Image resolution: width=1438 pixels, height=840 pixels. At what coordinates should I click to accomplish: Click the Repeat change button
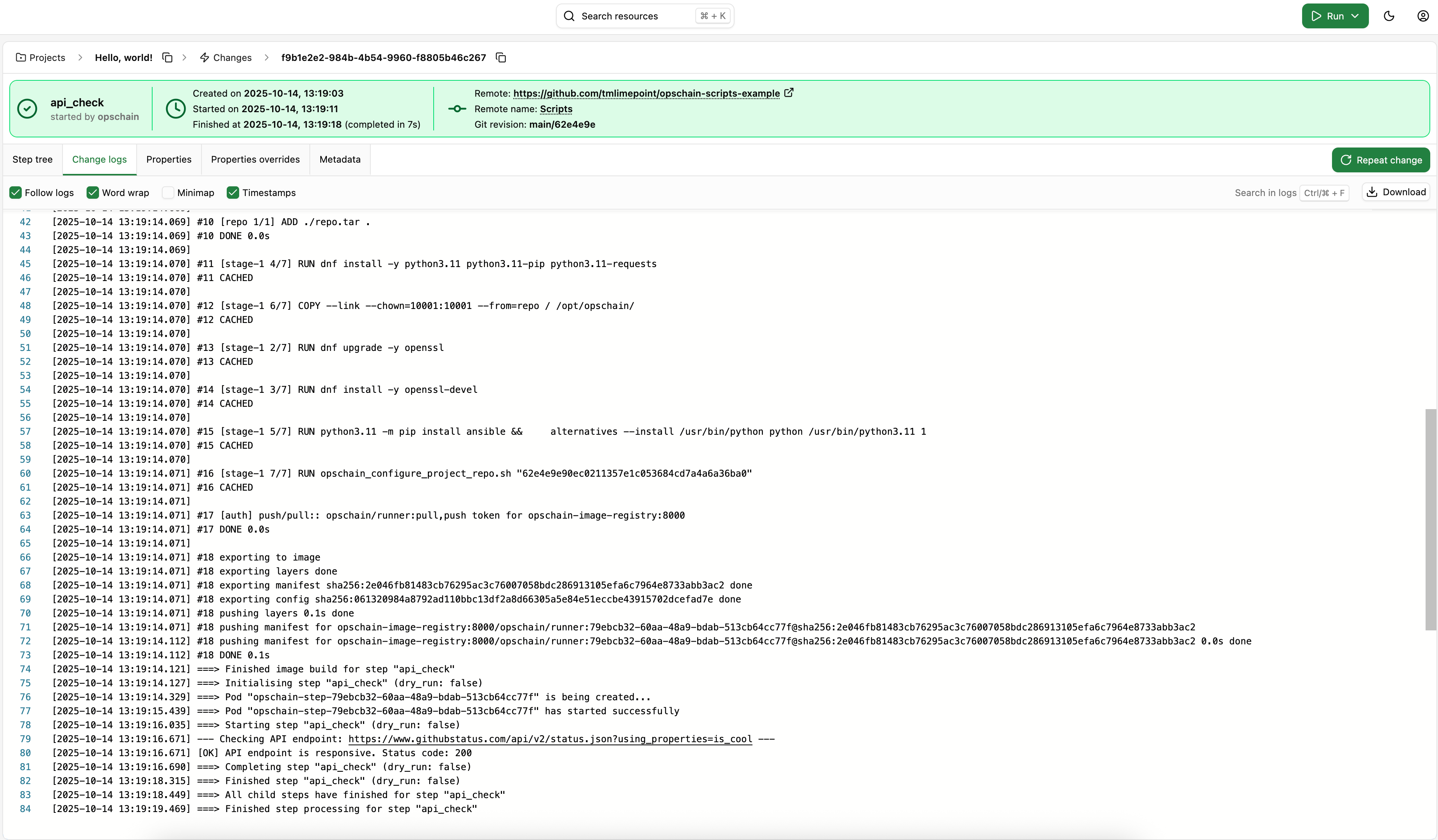1381,160
